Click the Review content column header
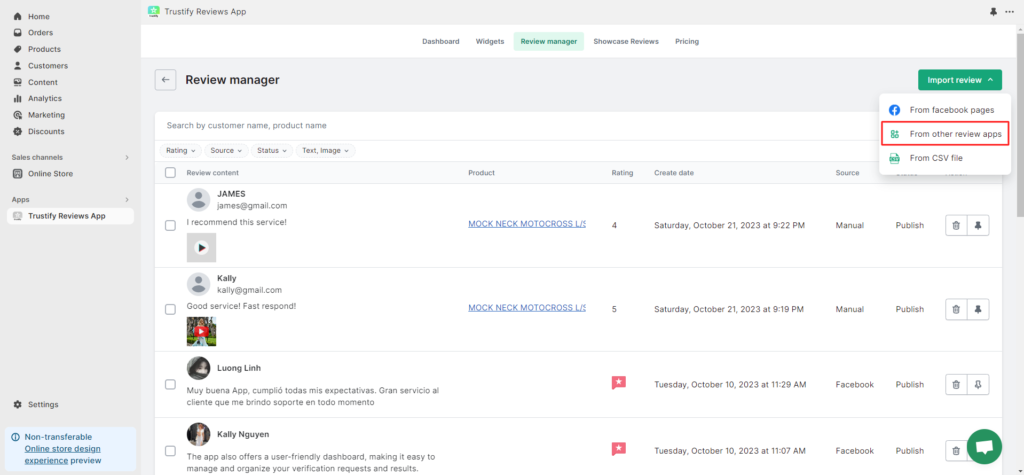This screenshot has height=475, width=1024. click(213, 173)
